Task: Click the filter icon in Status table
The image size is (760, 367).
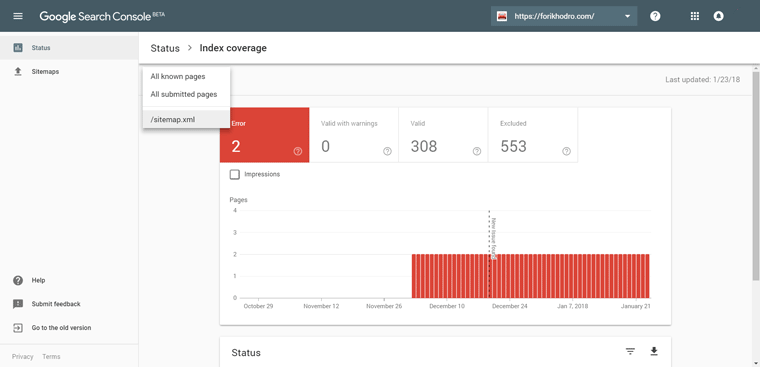Action: coord(630,351)
